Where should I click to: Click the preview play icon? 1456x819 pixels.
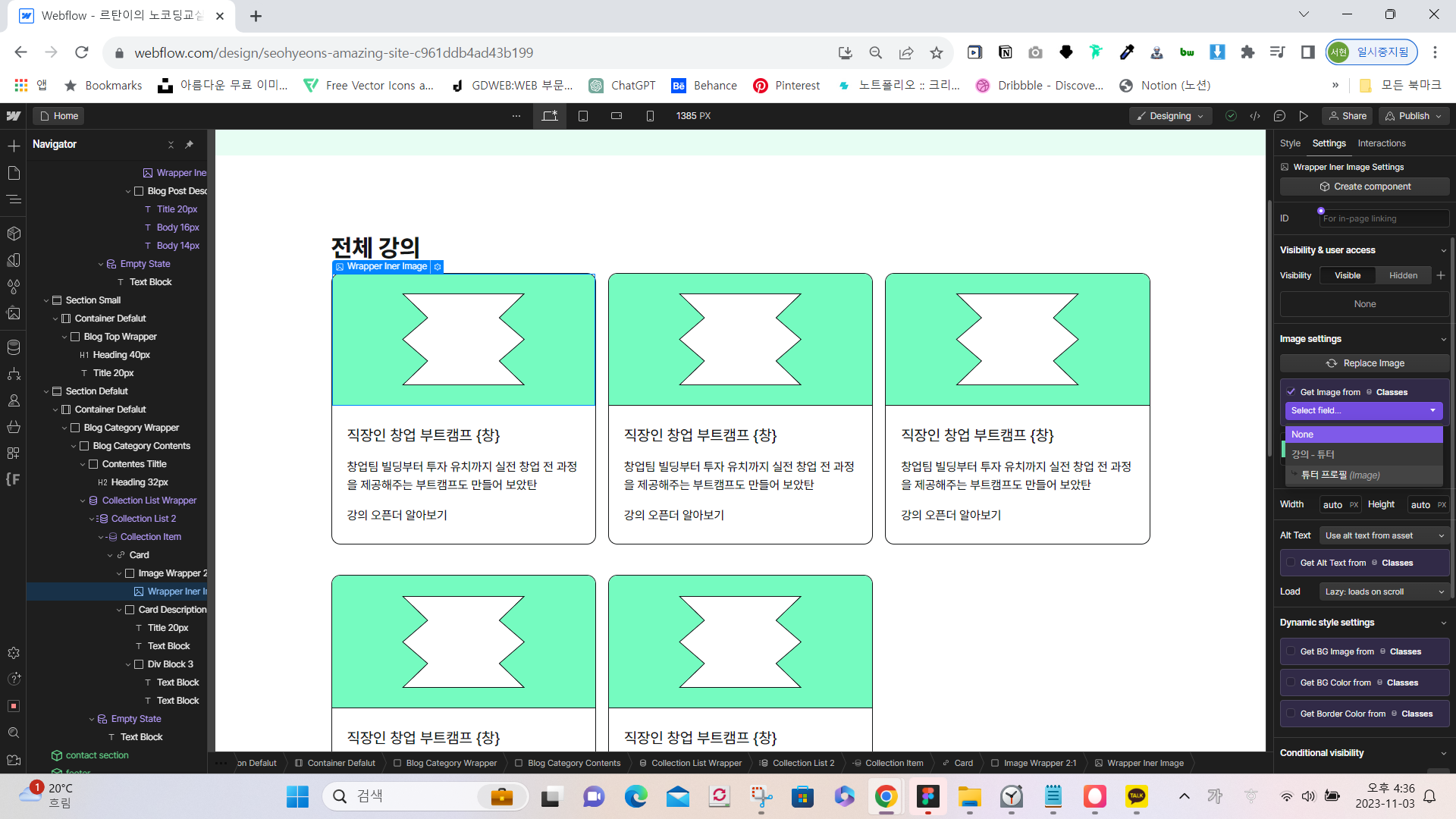click(1304, 116)
